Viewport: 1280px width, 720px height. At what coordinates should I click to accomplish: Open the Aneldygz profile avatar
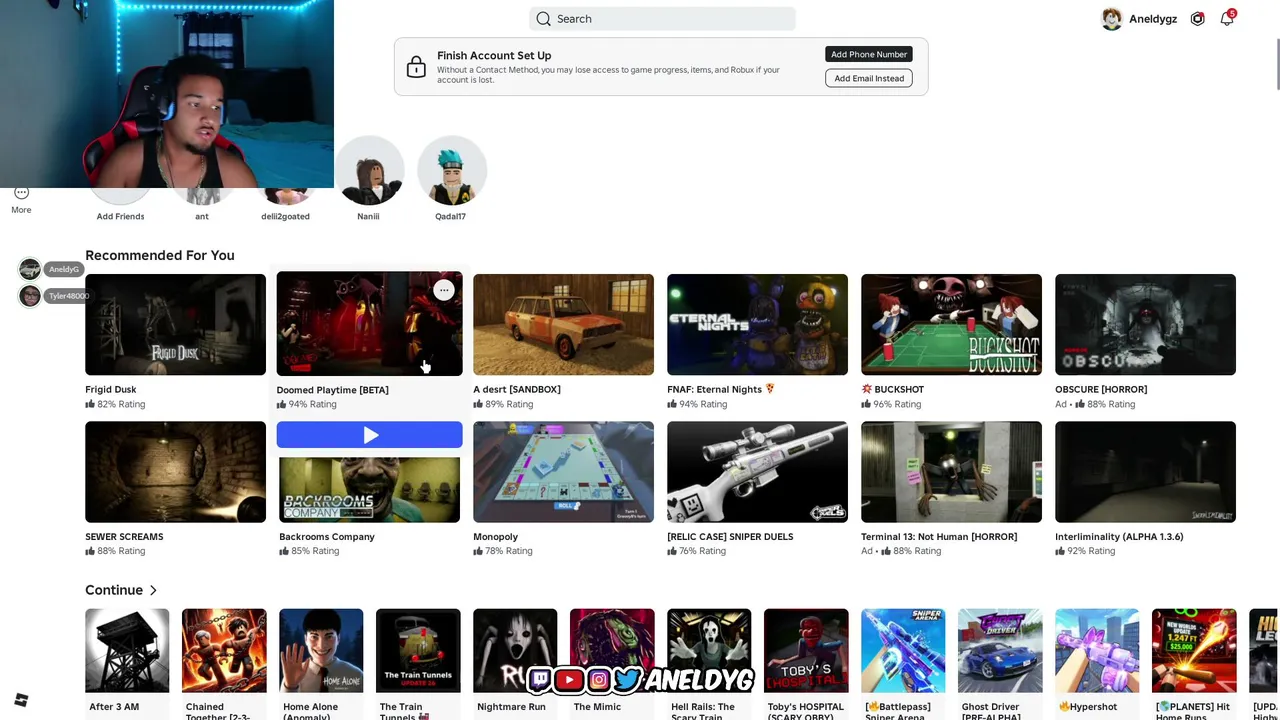click(x=1111, y=19)
